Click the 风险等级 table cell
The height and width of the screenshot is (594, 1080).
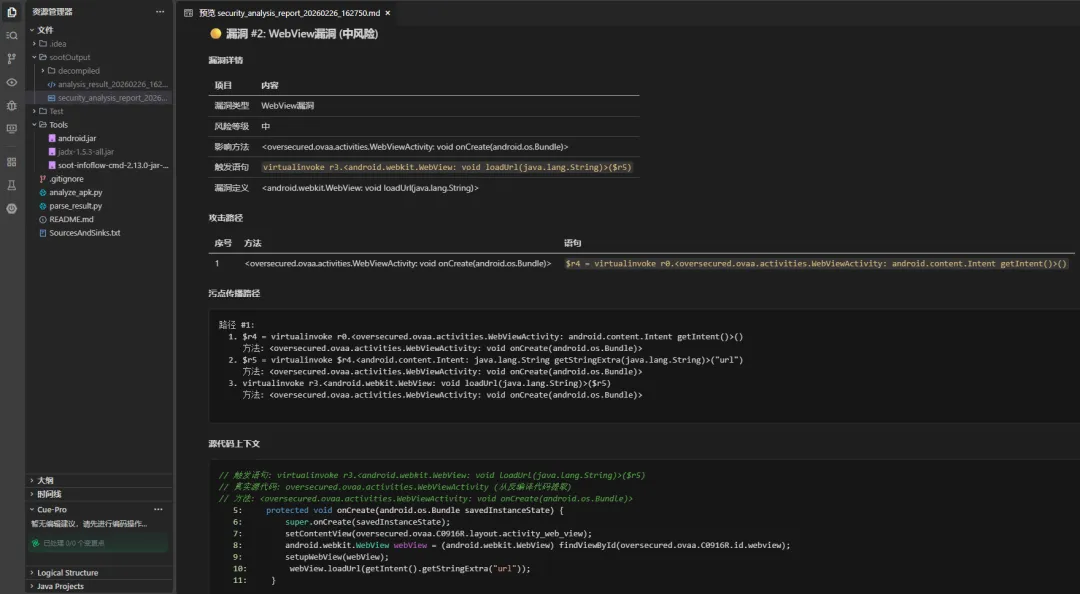click(x=231, y=126)
